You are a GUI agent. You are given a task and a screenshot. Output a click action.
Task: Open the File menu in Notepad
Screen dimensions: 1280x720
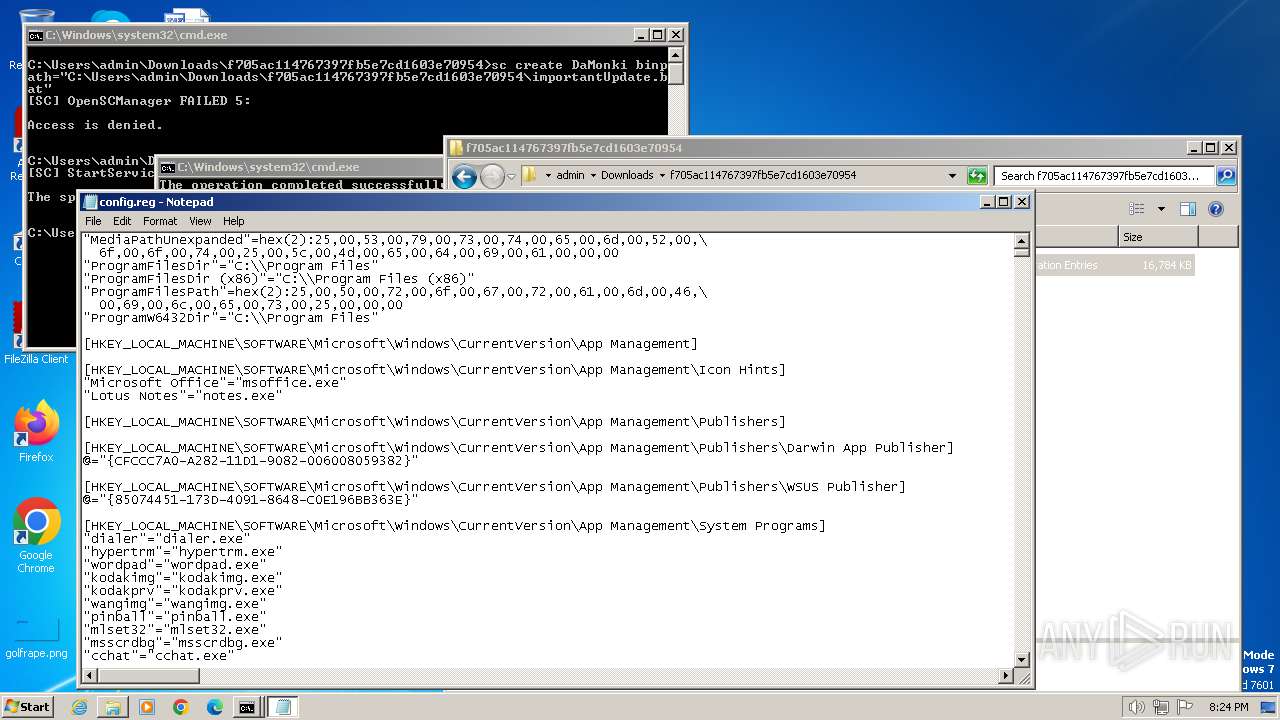(x=93, y=221)
